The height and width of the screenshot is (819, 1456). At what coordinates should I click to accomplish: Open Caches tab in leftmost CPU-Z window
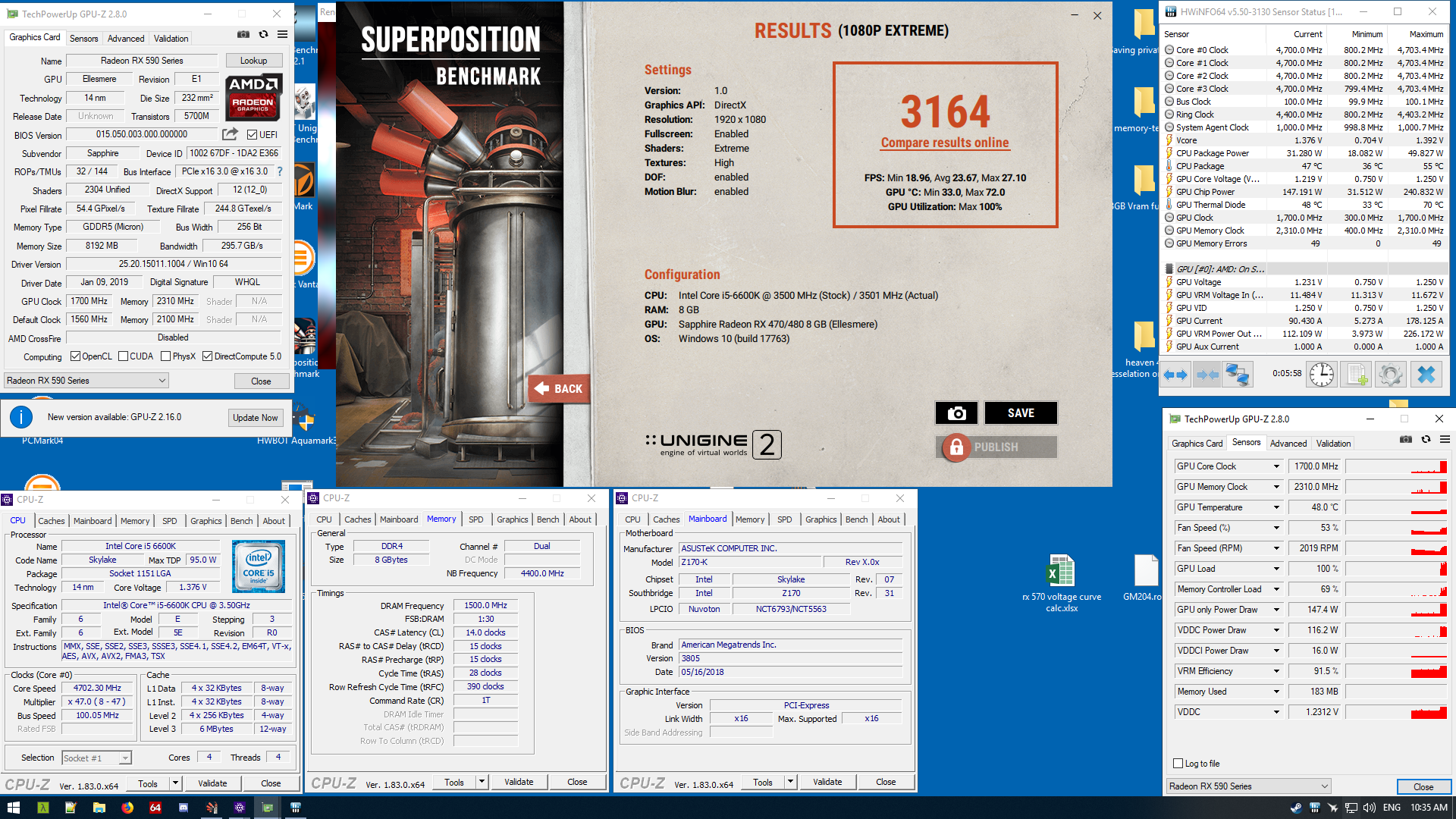(51, 521)
